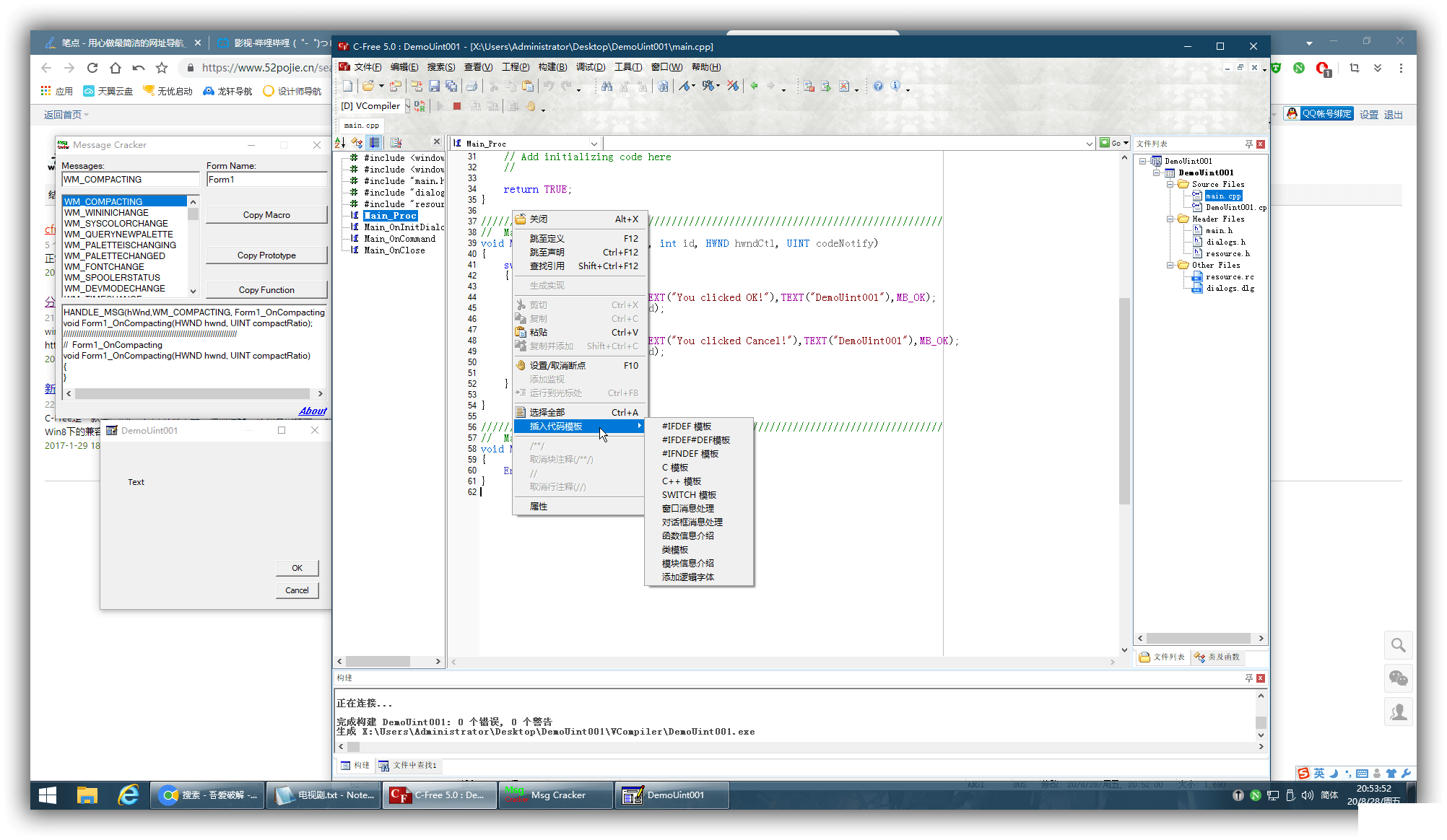Click the green back navigation arrow
The image size is (1447, 840).
[x=754, y=87]
